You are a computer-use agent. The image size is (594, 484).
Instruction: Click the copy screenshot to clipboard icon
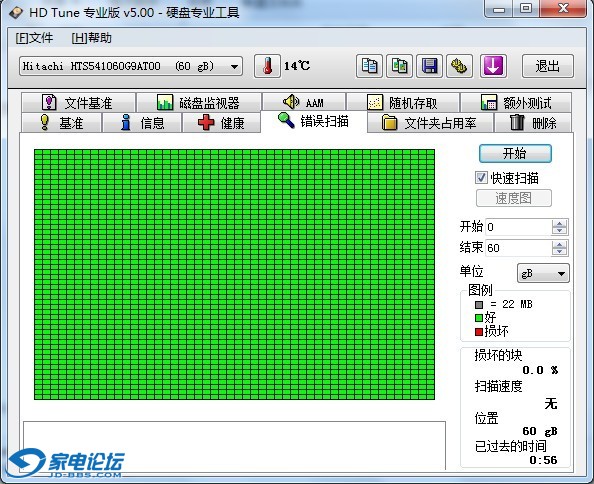pyautogui.click(x=399, y=66)
